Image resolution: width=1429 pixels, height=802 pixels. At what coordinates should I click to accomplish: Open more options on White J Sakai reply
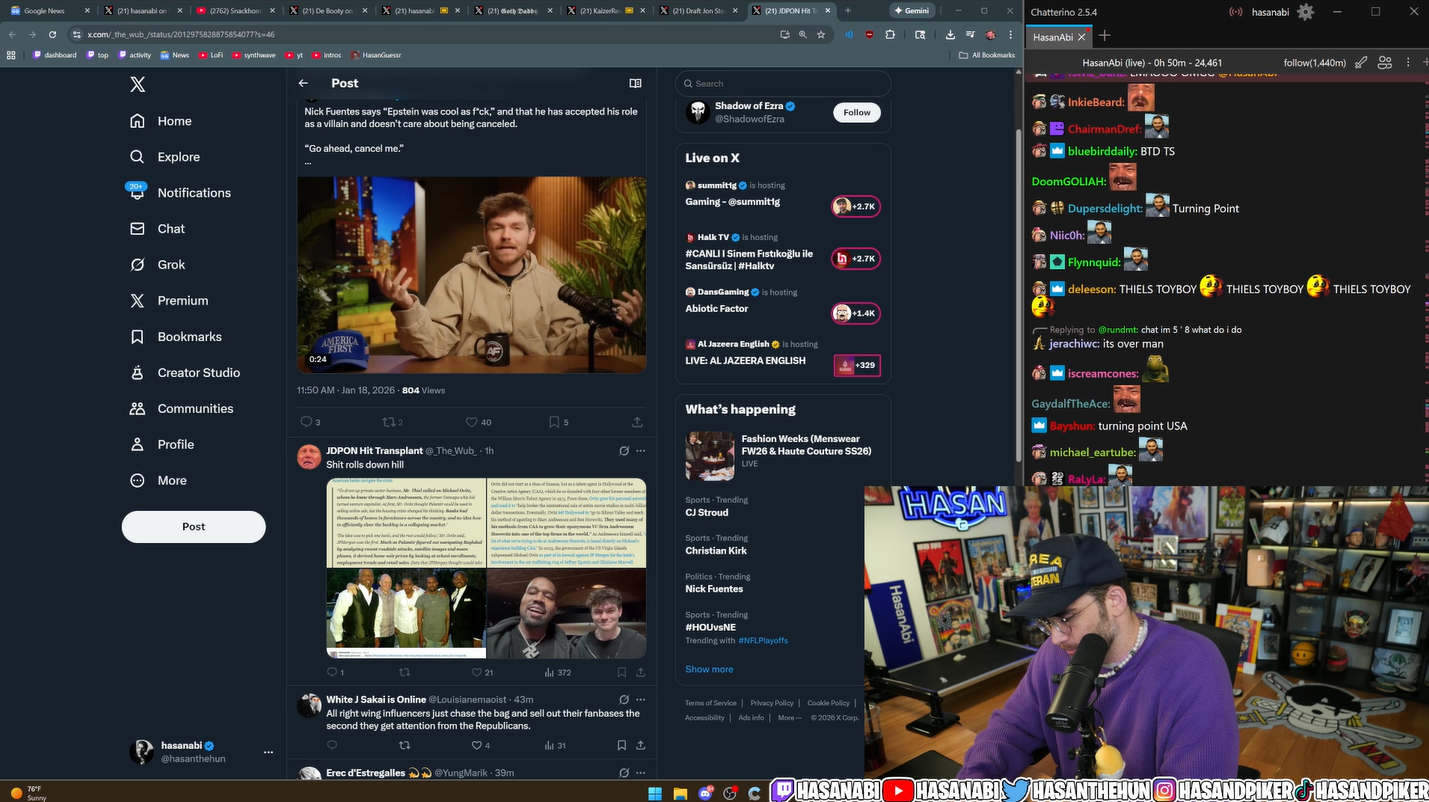click(x=641, y=699)
